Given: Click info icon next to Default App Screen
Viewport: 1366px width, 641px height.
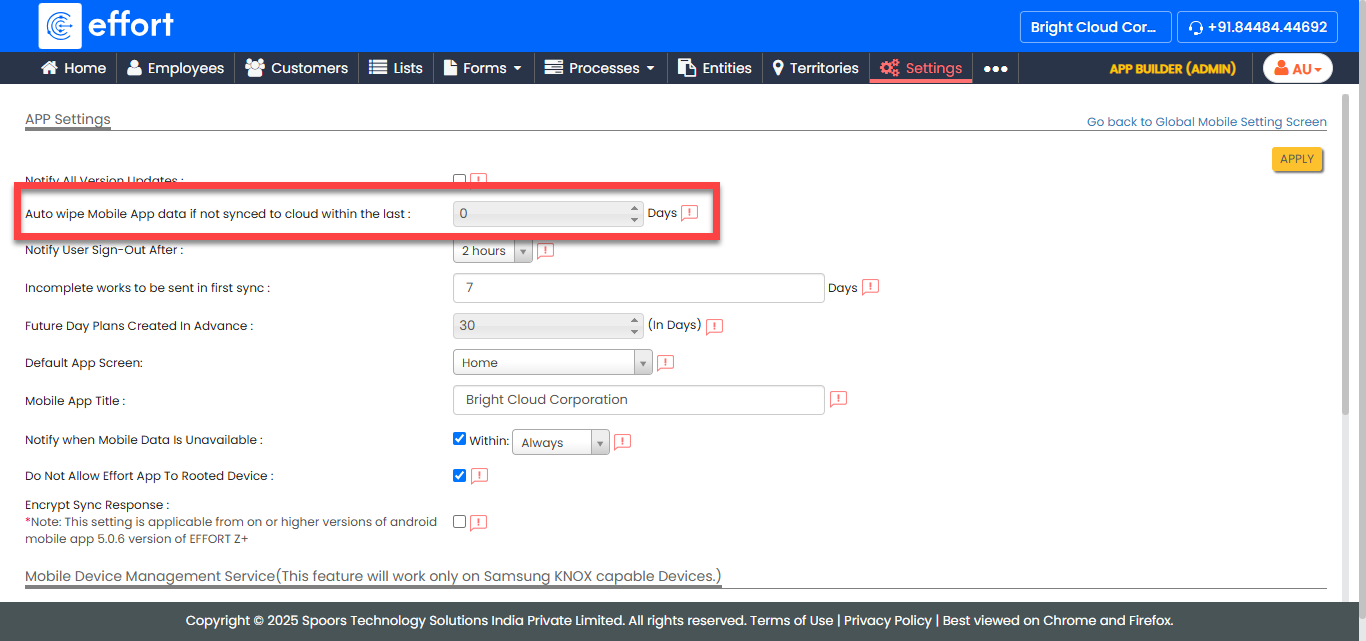Looking at the screenshot, I should pyautogui.click(x=665, y=362).
